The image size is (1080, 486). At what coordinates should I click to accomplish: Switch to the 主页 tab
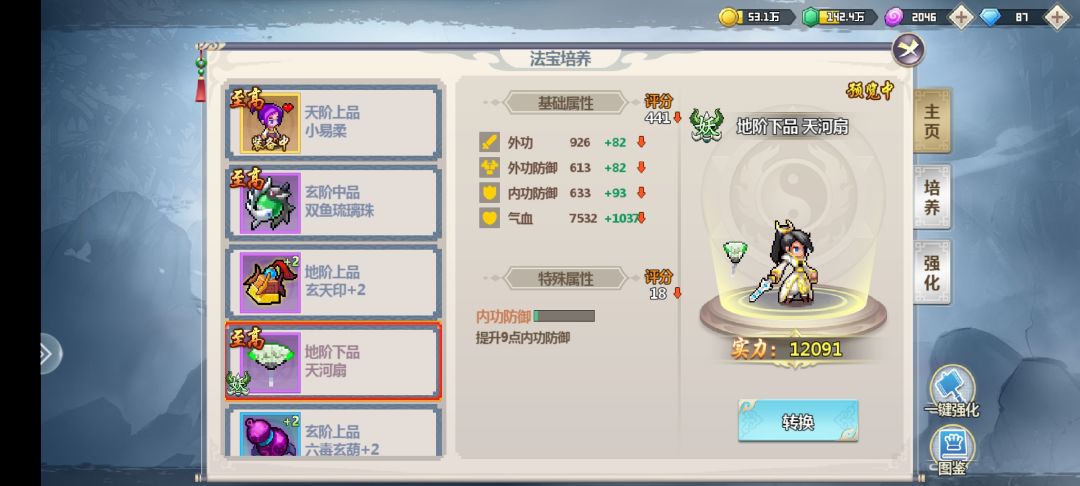pos(932,120)
